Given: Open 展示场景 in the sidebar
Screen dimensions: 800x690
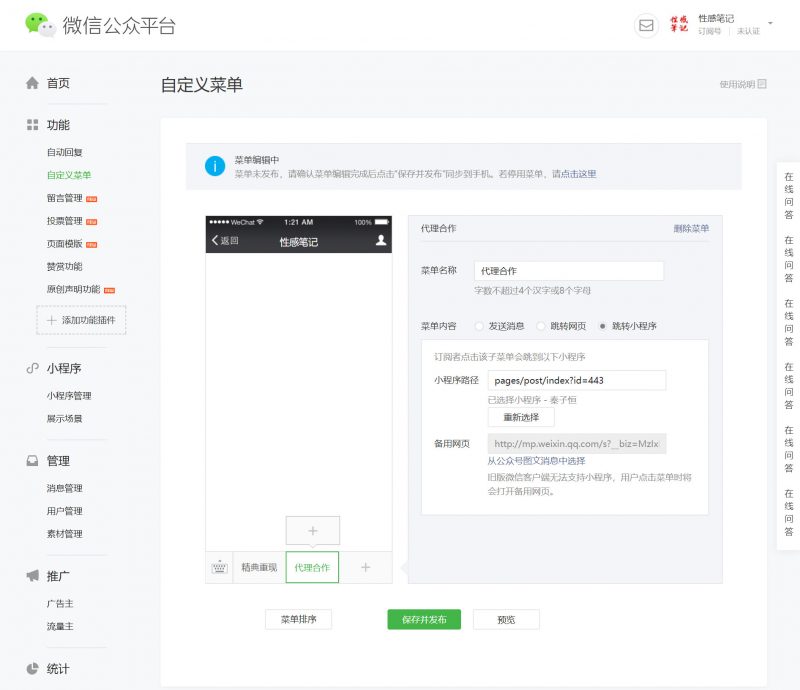Looking at the screenshot, I should click(x=64, y=418).
